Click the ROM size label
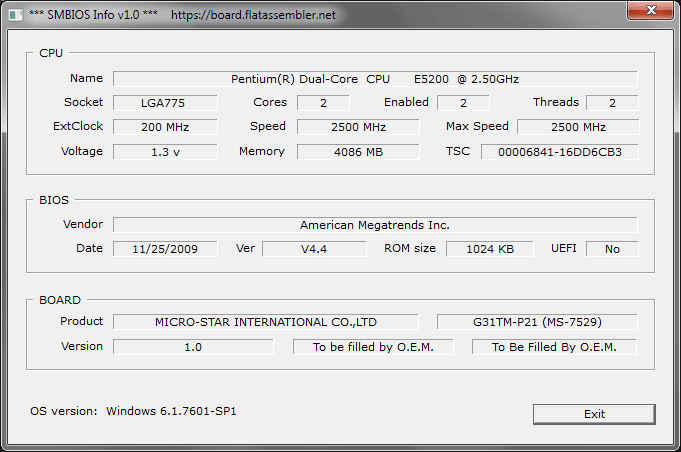The width and height of the screenshot is (681, 452). tap(410, 248)
